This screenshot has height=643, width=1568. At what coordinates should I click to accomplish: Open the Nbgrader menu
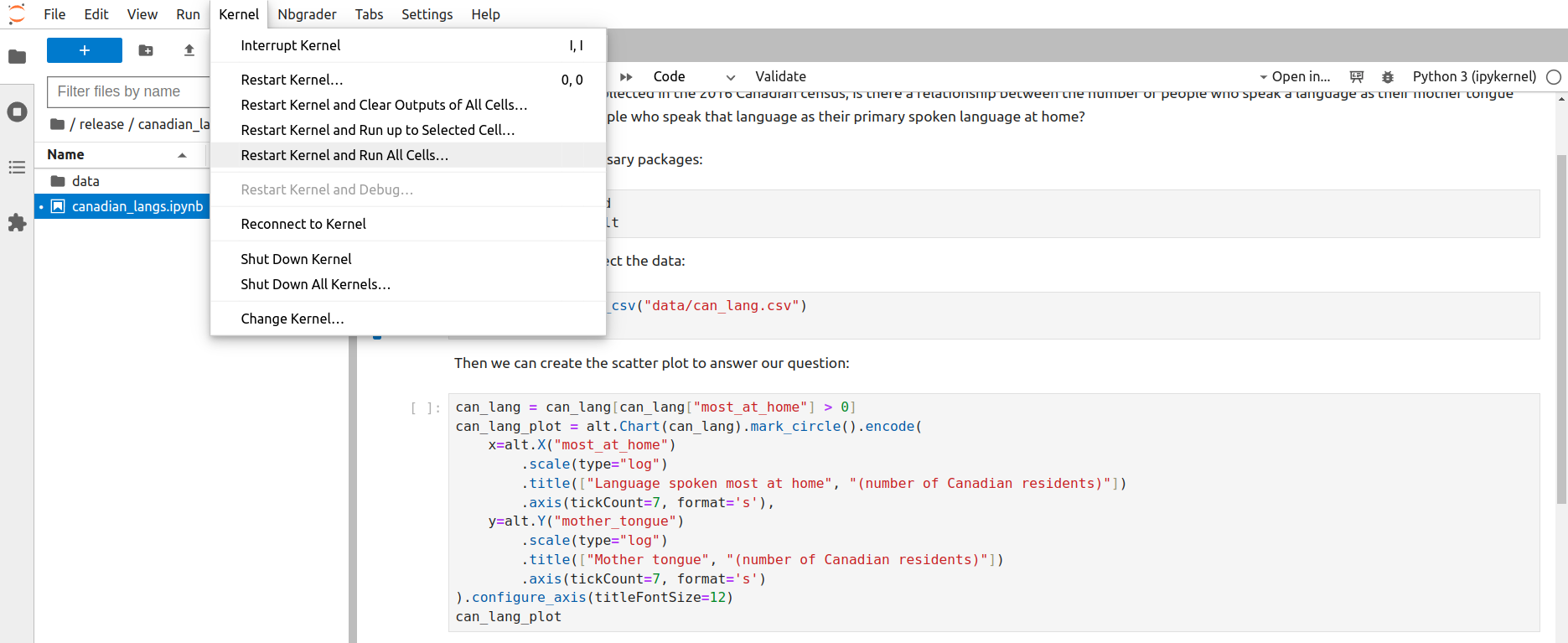pos(307,14)
